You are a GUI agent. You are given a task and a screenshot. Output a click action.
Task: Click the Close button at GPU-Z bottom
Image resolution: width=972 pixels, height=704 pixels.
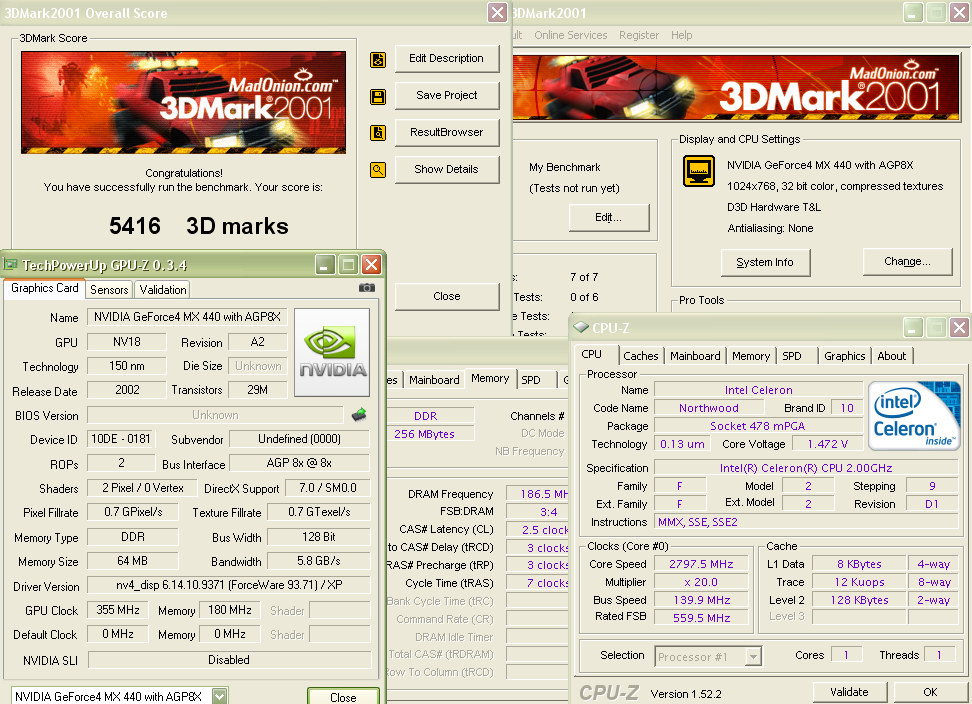(x=343, y=697)
